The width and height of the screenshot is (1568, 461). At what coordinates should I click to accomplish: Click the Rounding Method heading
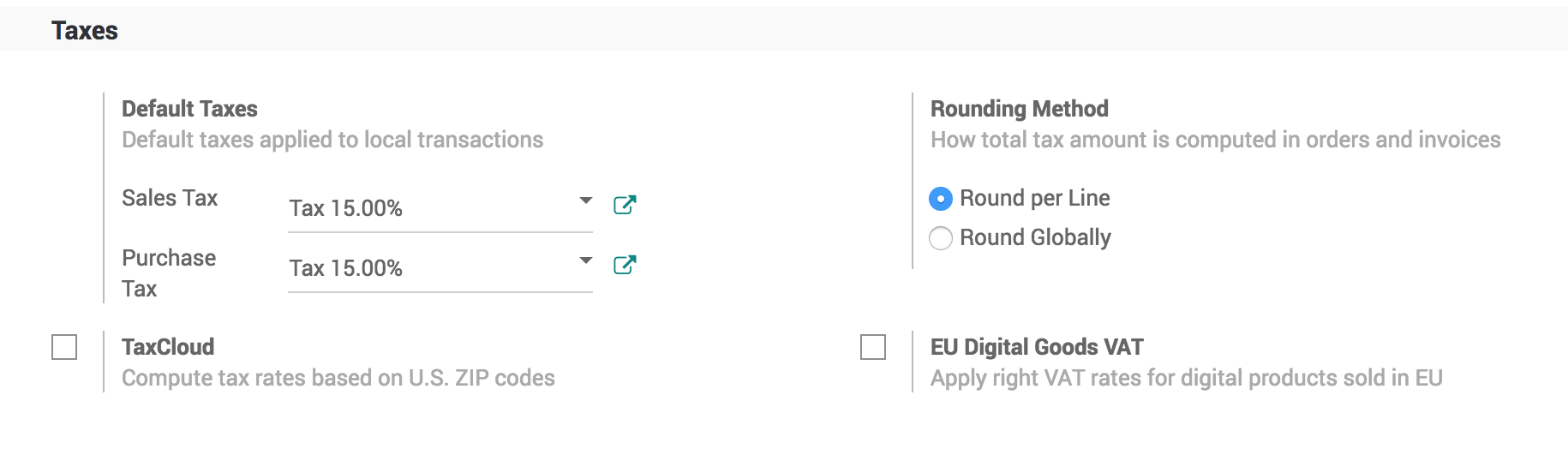tap(1019, 109)
